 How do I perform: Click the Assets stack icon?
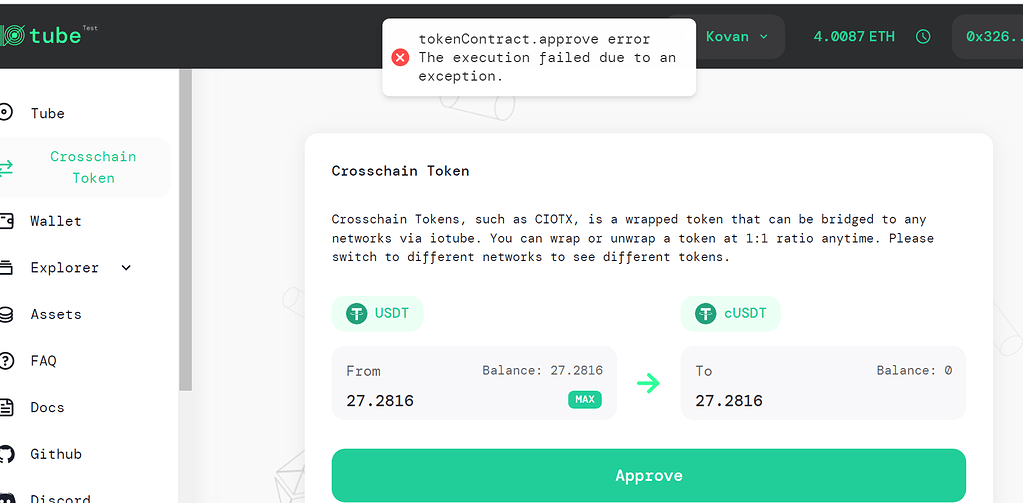point(6,314)
